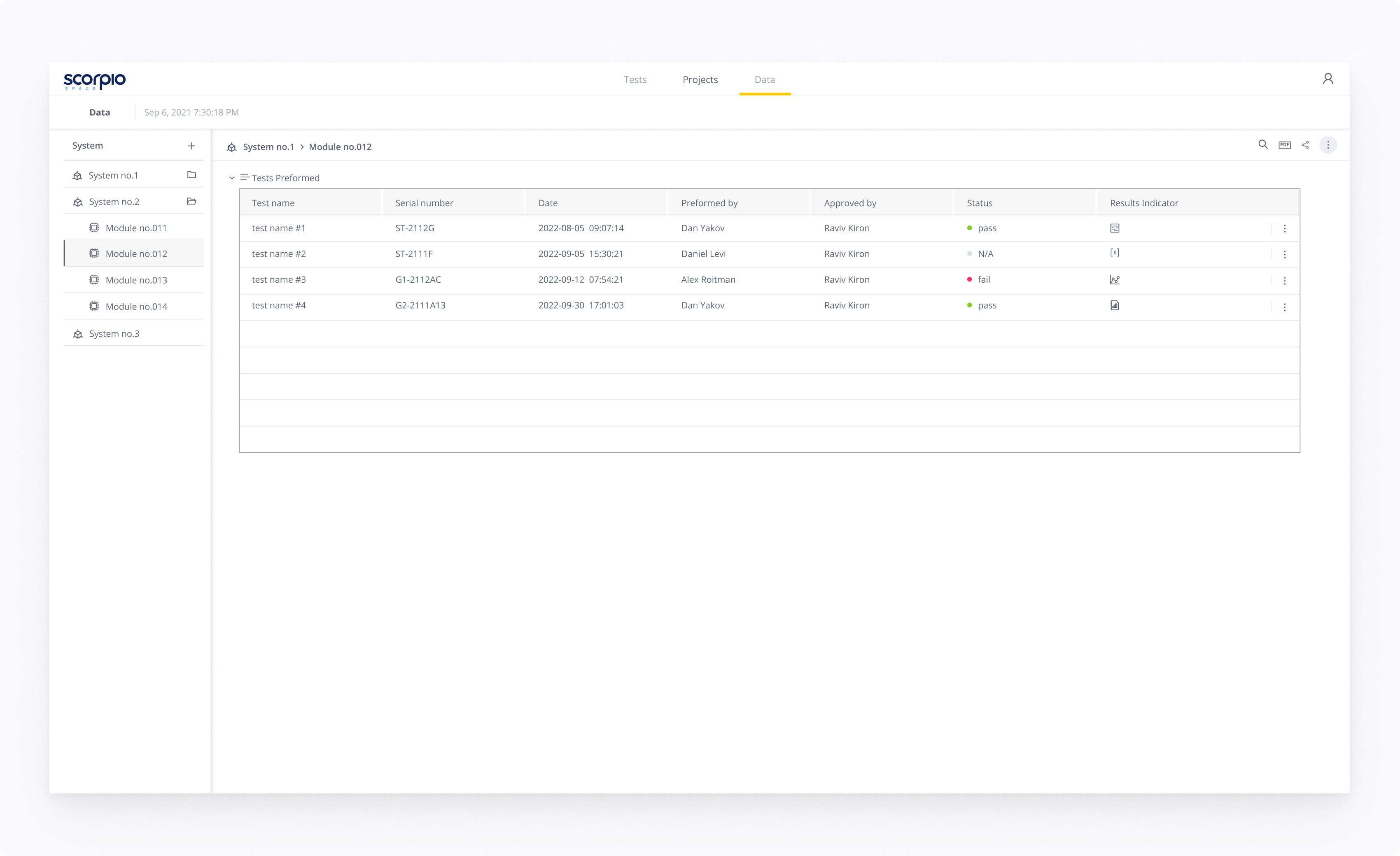This screenshot has width=1400, height=856.
Task: Click Daniel Levi in Preformed by
Action: [x=703, y=254]
